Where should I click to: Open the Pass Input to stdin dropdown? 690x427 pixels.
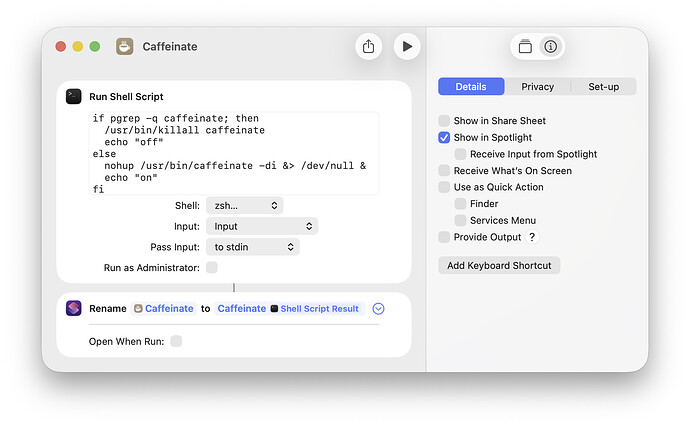click(x=254, y=246)
